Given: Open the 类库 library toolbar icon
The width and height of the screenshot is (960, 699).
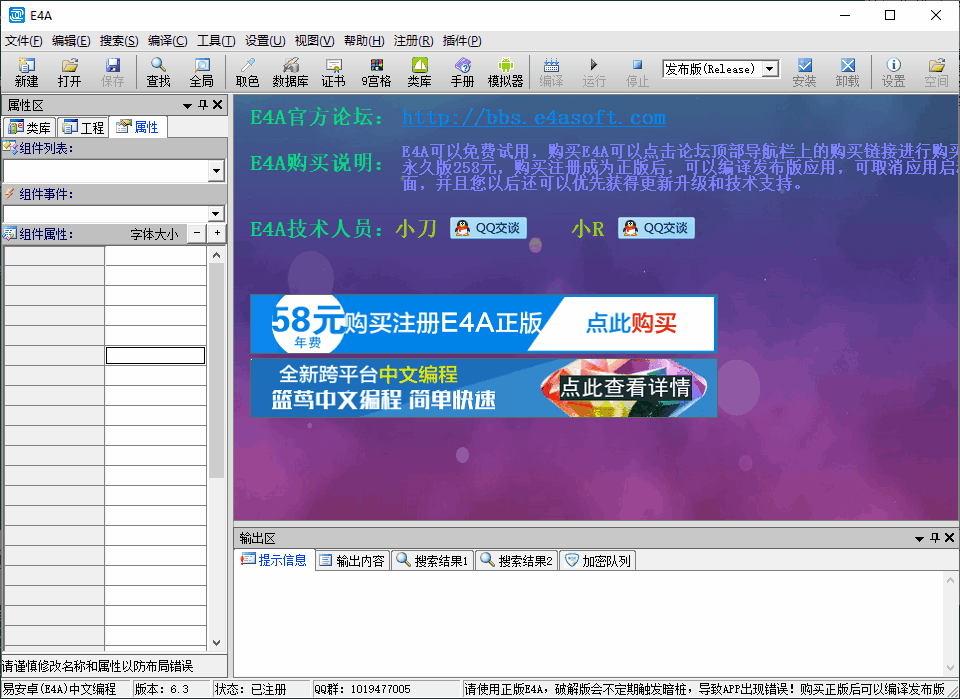Looking at the screenshot, I should click(419, 72).
